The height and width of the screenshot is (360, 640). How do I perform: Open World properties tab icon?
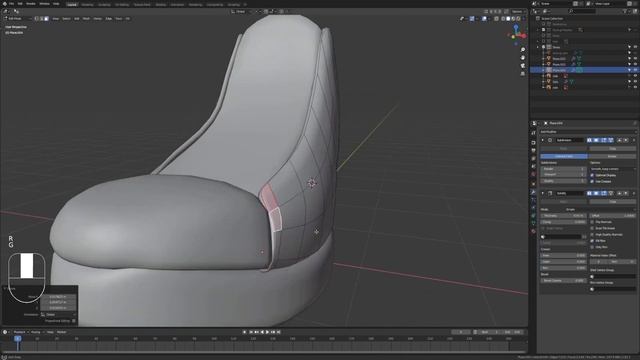click(533, 174)
